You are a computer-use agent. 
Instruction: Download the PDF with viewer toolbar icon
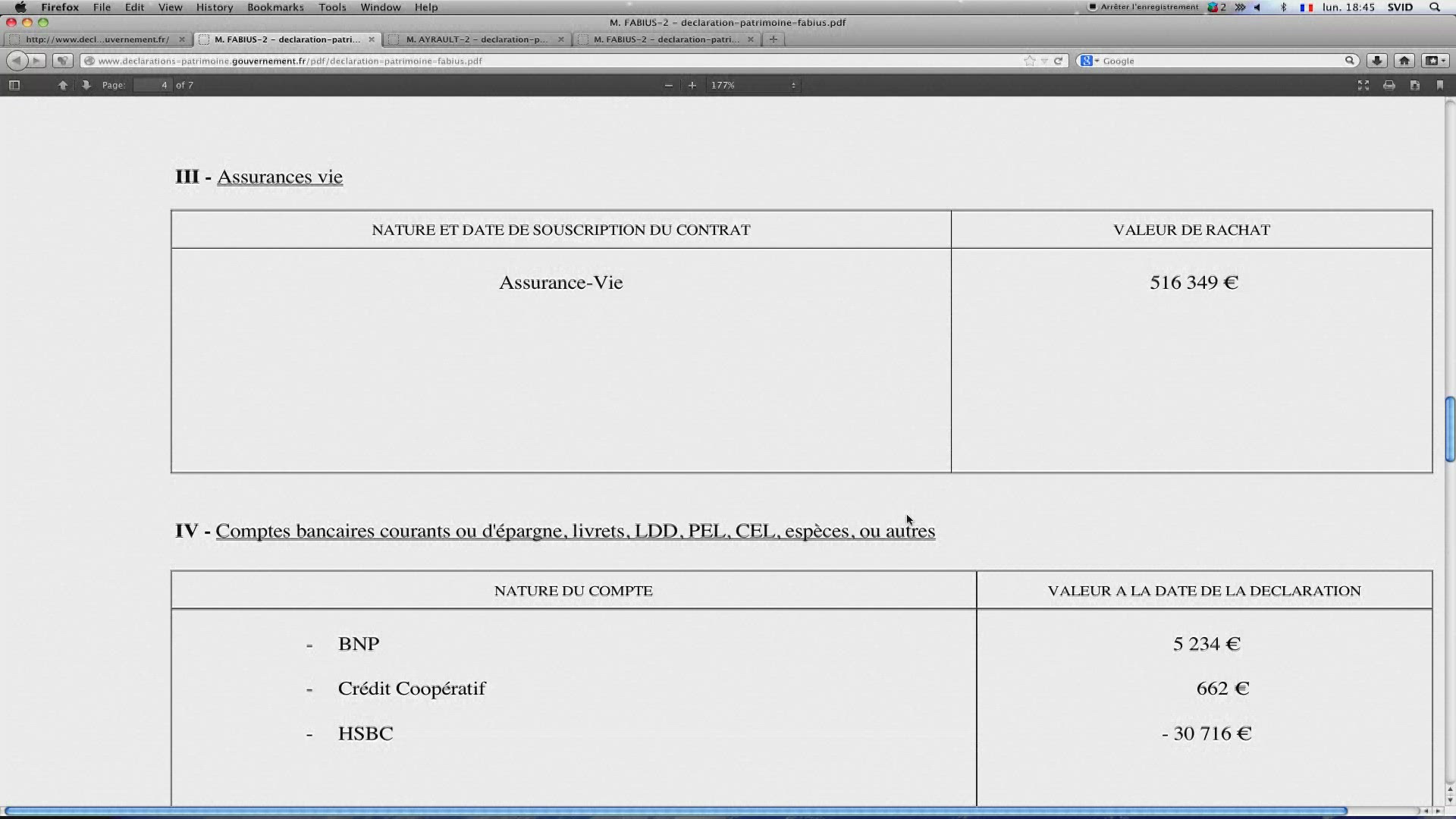[x=1415, y=85]
